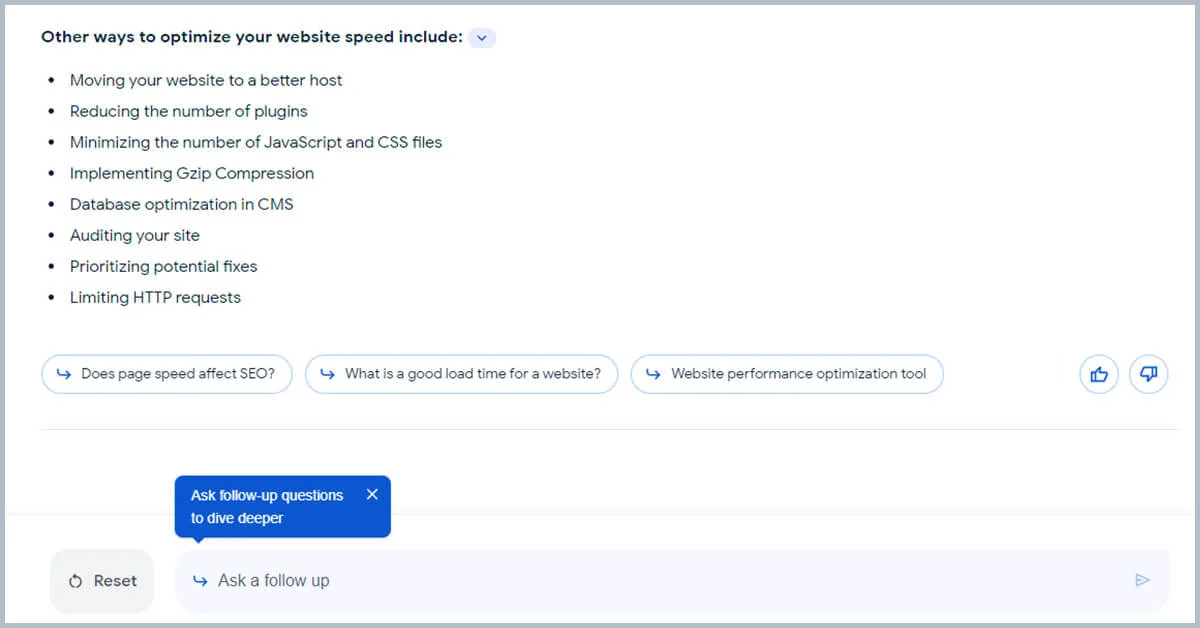Screen dimensions: 1200x628
Task: Click the thumbs up feedback icon
Action: coord(1099,375)
